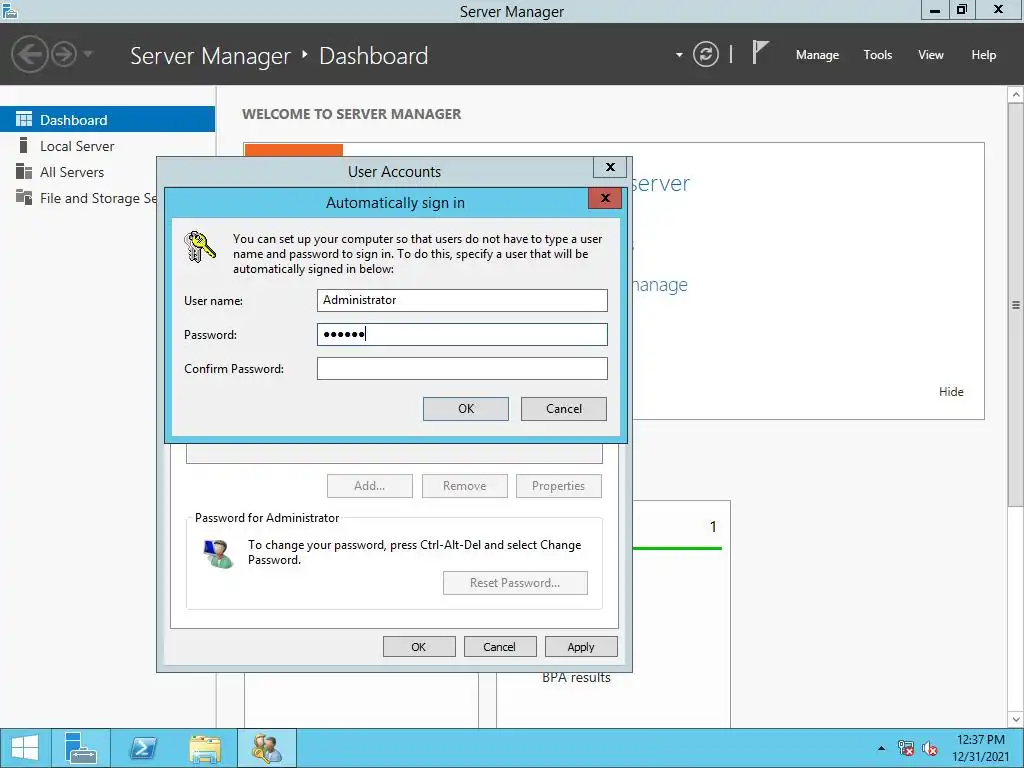Click the Reset Password... button
The height and width of the screenshot is (768, 1024).
point(515,583)
